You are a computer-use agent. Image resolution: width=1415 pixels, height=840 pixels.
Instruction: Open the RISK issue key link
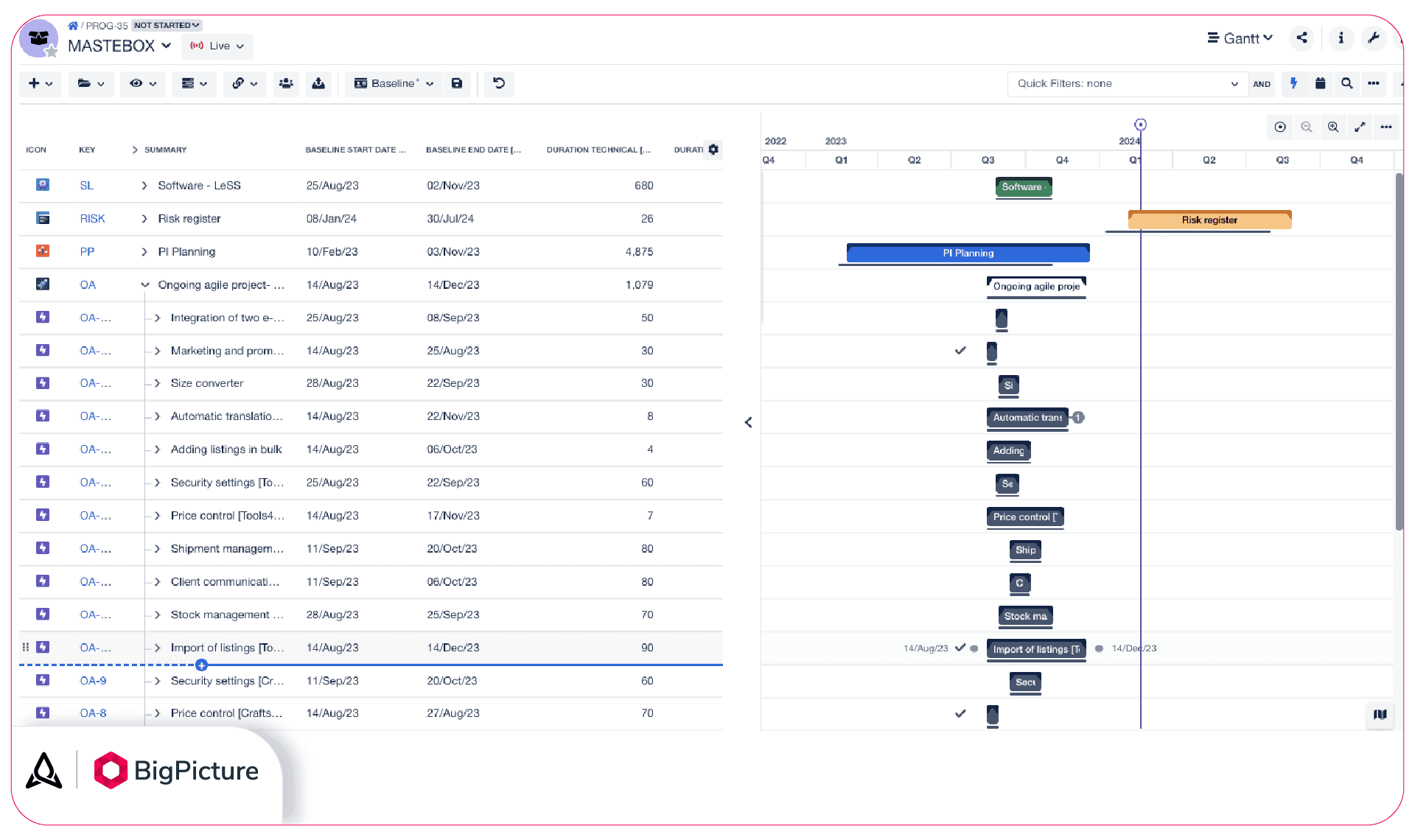pos(92,219)
